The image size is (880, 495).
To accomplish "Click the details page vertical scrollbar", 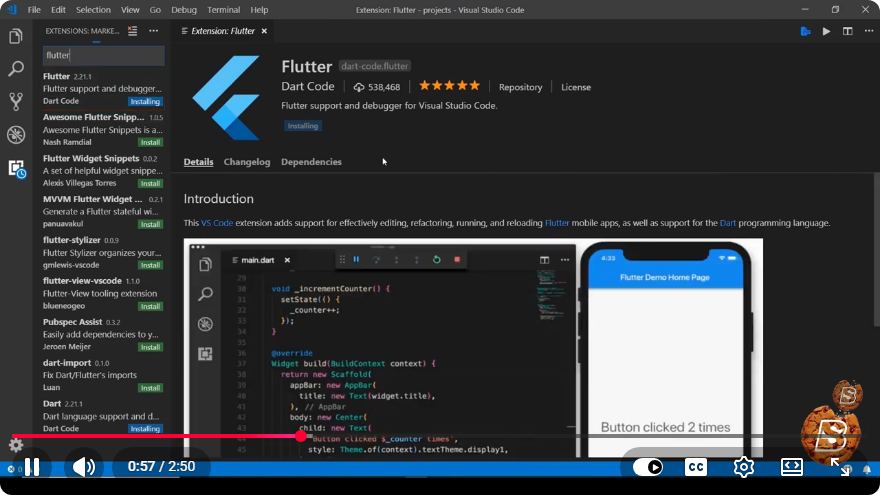I will tap(876, 249).
